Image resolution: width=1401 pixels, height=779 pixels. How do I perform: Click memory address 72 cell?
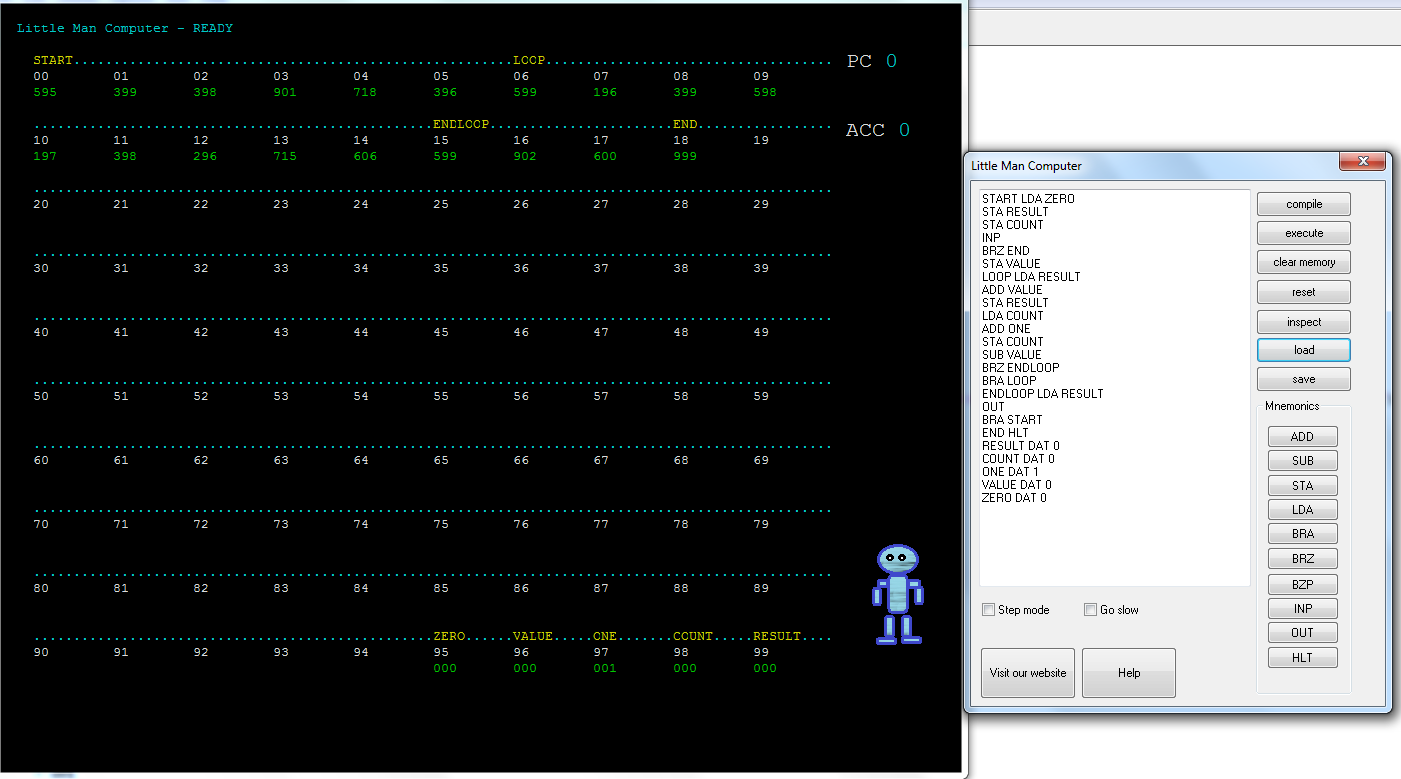[201, 524]
